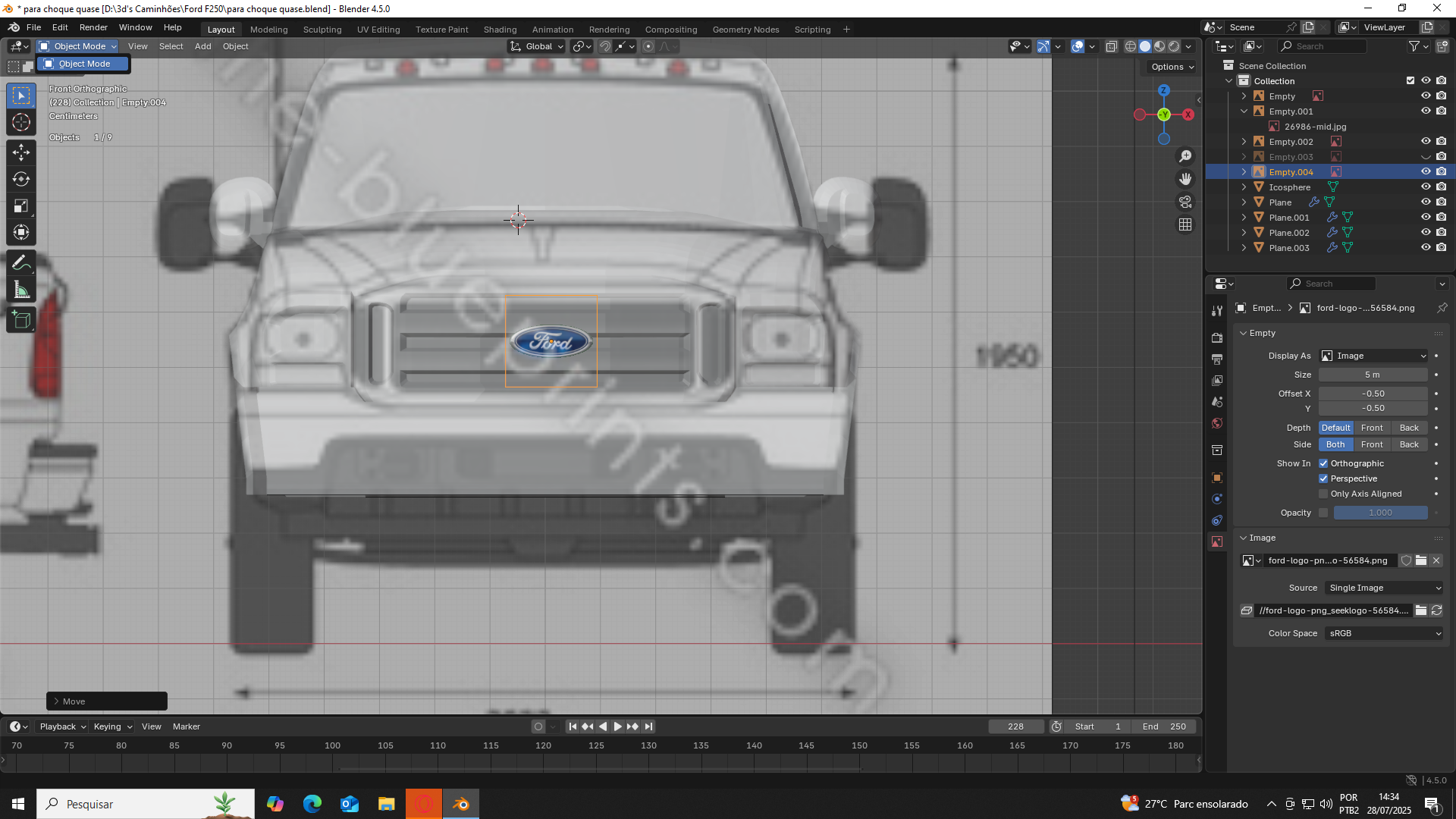Screen dimensions: 1456x819
Task: Uncheck the Perspective checkbox
Action: tap(1323, 479)
